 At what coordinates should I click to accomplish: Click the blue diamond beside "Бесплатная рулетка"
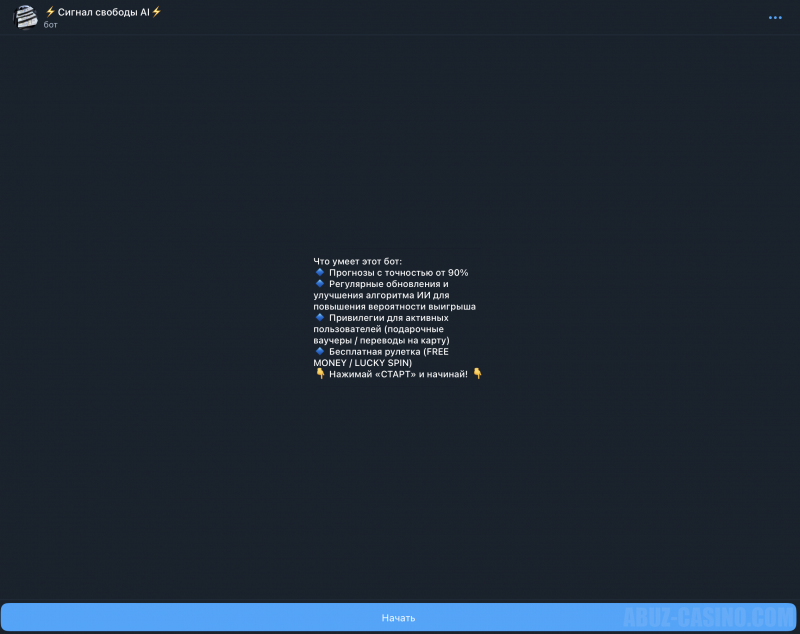pyautogui.click(x=320, y=351)
